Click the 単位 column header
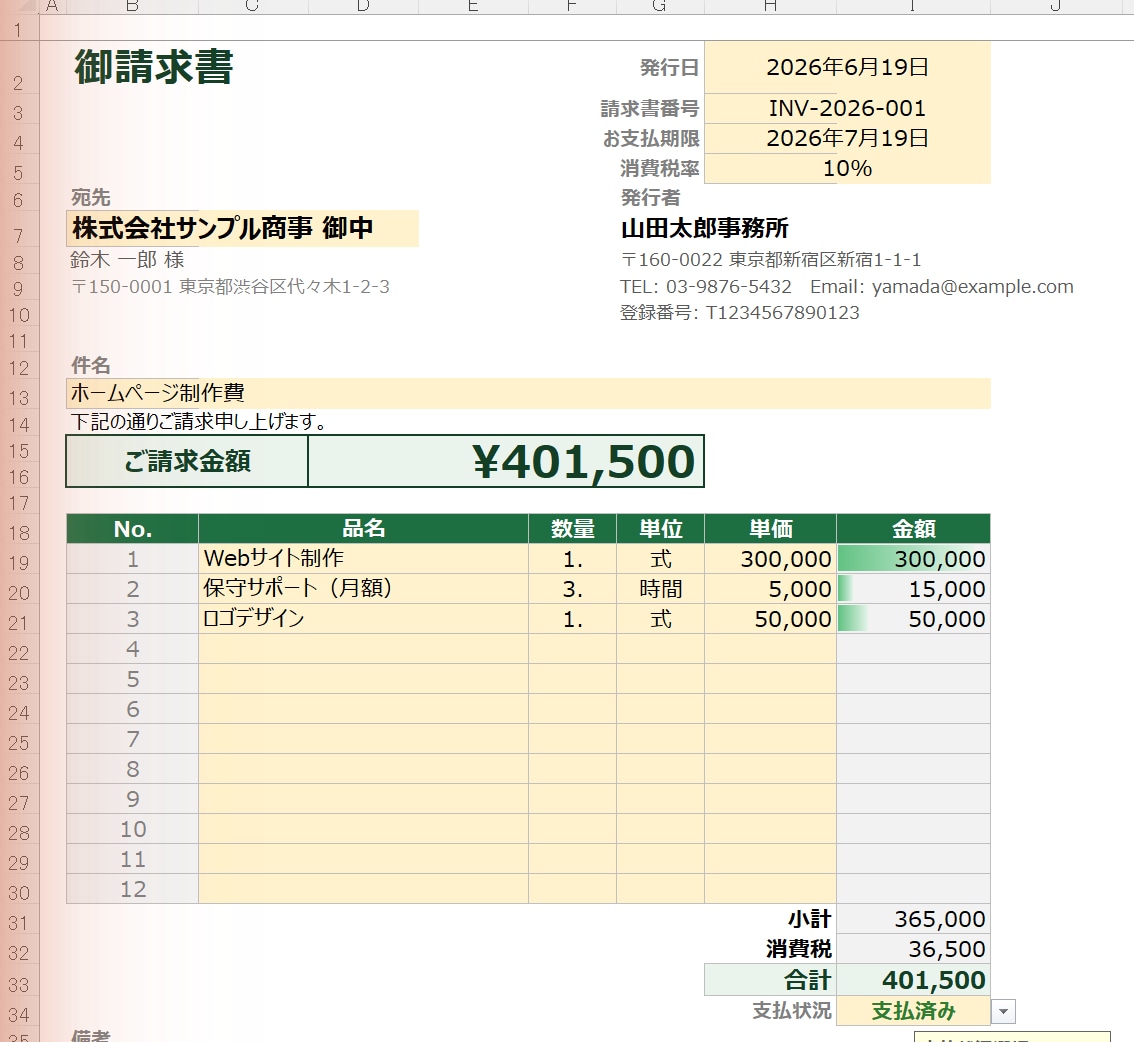Viewport: 1134px width, 1042px height. point(660,529)
